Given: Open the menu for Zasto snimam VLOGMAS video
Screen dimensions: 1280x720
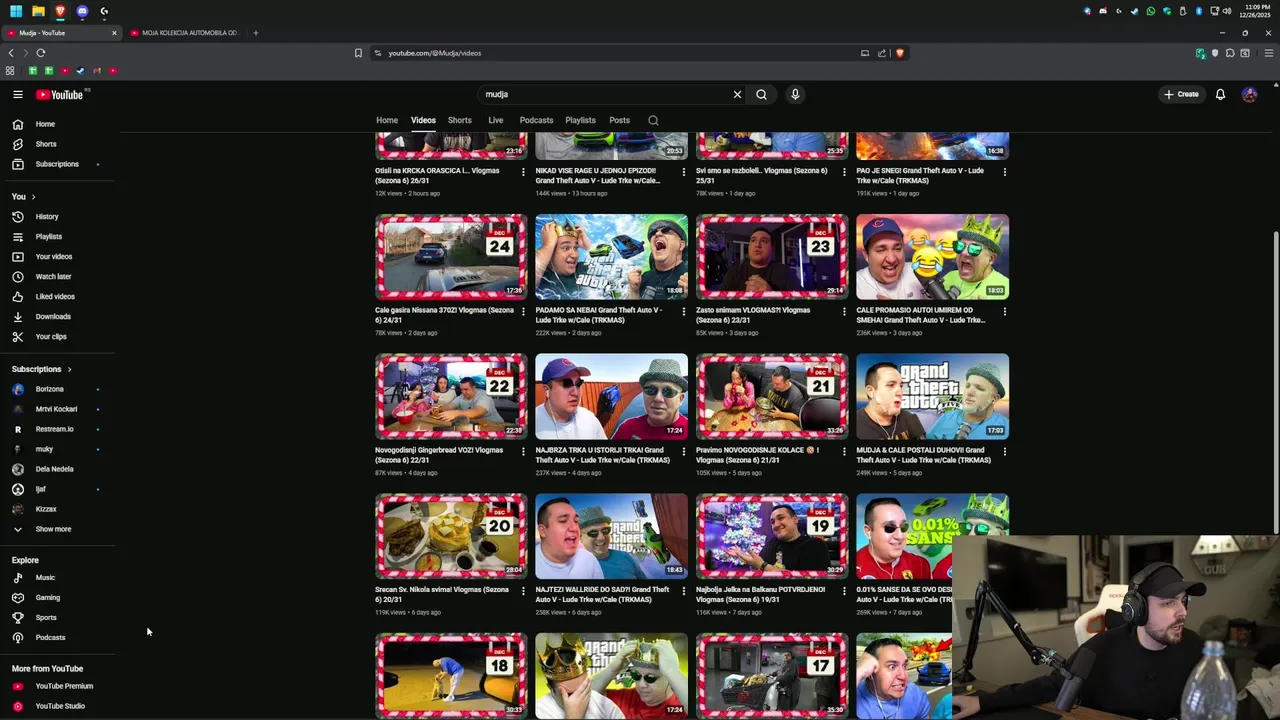Looking at the screenshot, I should click(x=844, y=311).
